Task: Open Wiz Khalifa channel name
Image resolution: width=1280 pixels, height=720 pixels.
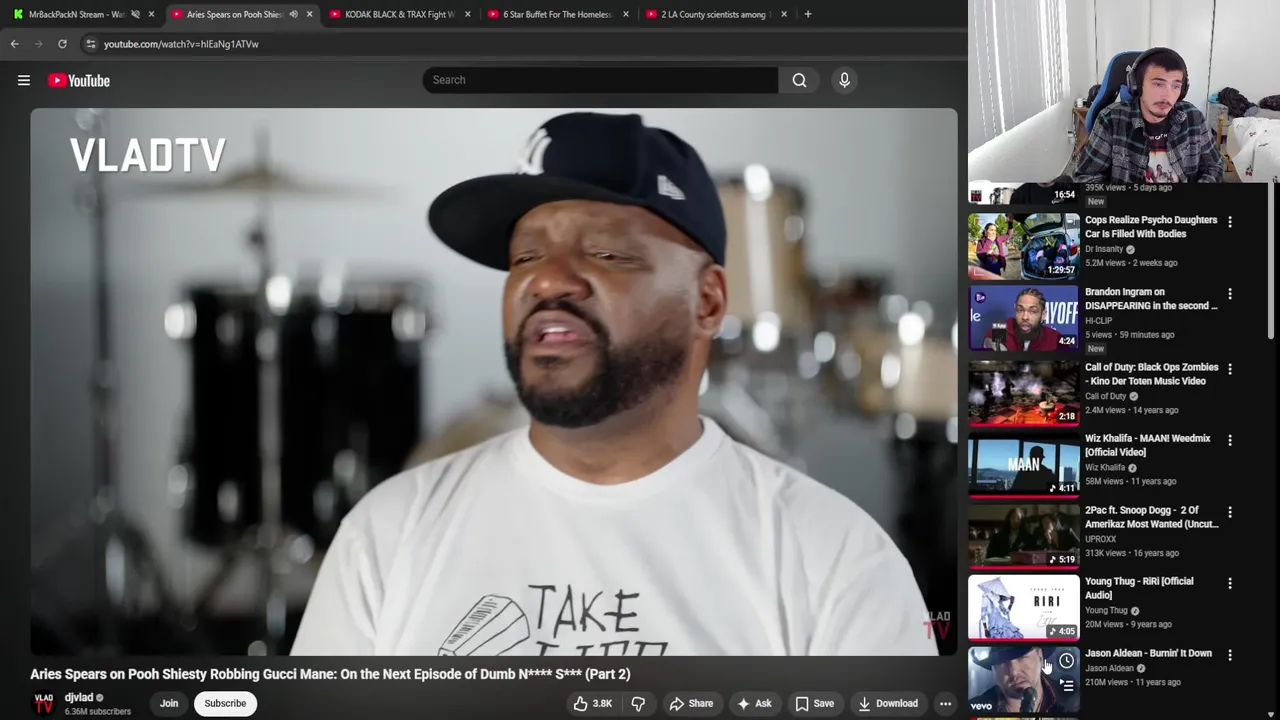Action: coord(1105,467)
